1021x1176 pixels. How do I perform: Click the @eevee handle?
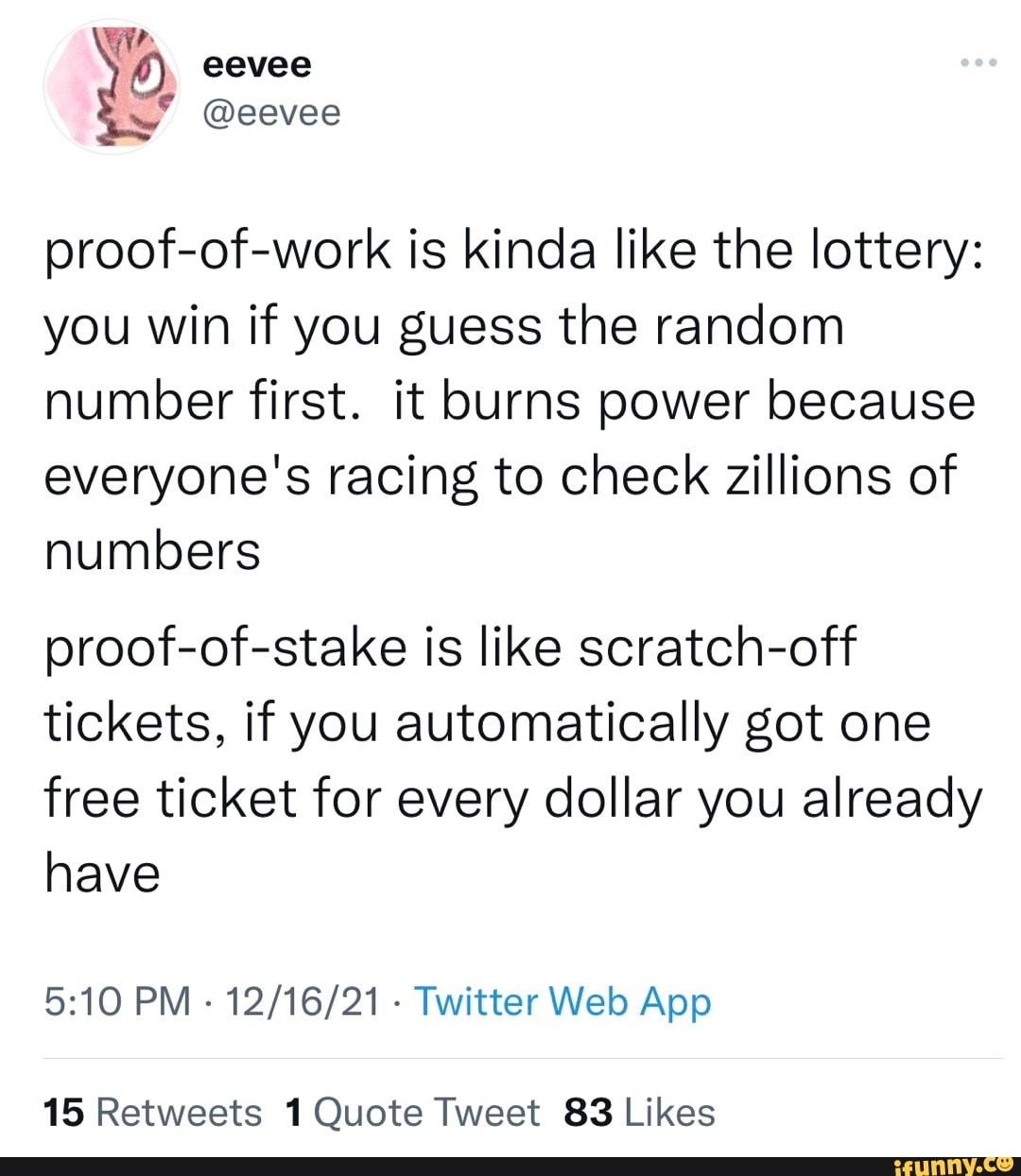(271, 112)
